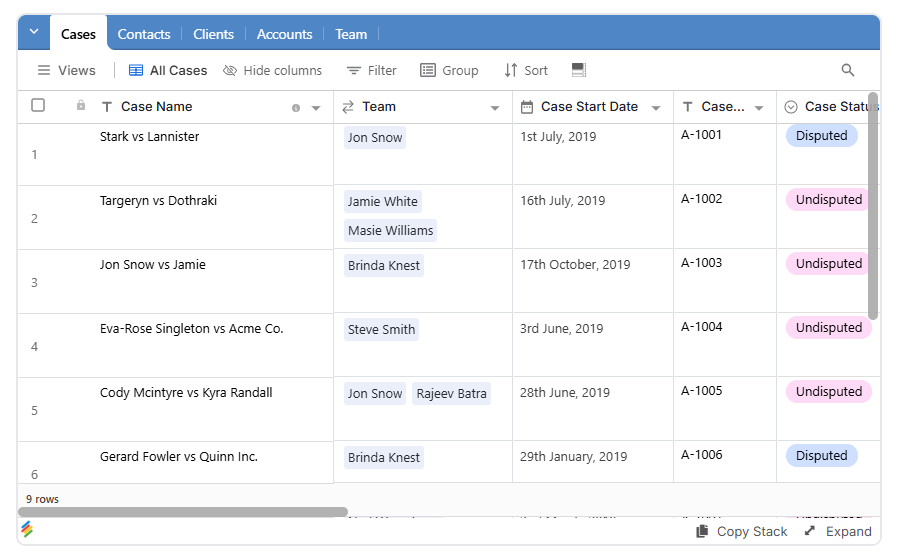Click the vertical scrollbar thumb

(873, 205)
